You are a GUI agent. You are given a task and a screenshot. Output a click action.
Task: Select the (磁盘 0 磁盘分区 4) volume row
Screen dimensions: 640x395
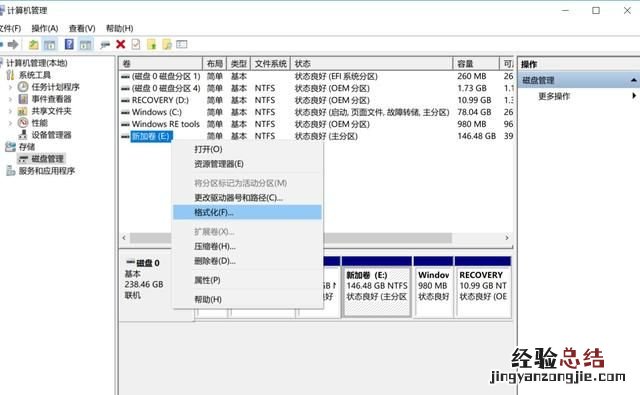click(x=316, y=88)
